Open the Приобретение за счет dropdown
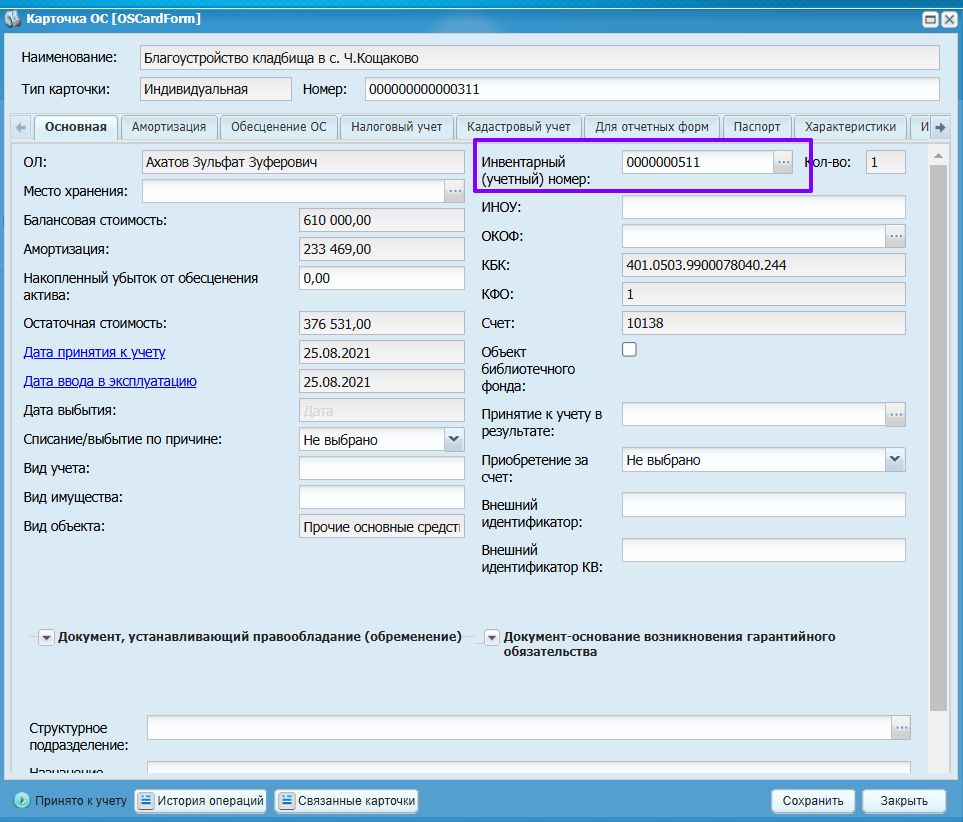Image resolution: width=963 pixels, height=822 pixels. (895, 460)
